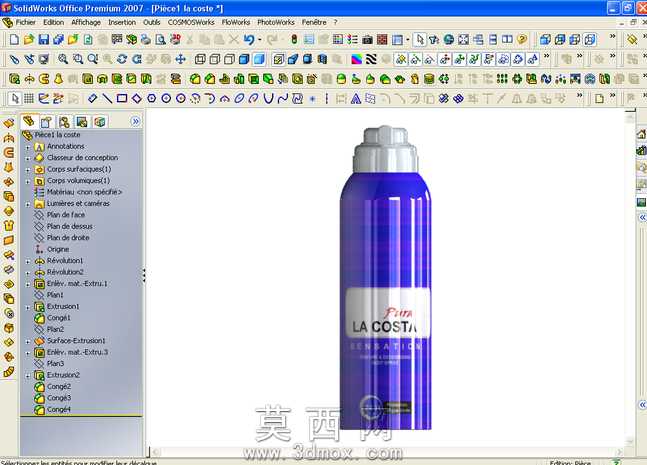
Task: Expand the Annotations tree node
Action: [28, 147]
